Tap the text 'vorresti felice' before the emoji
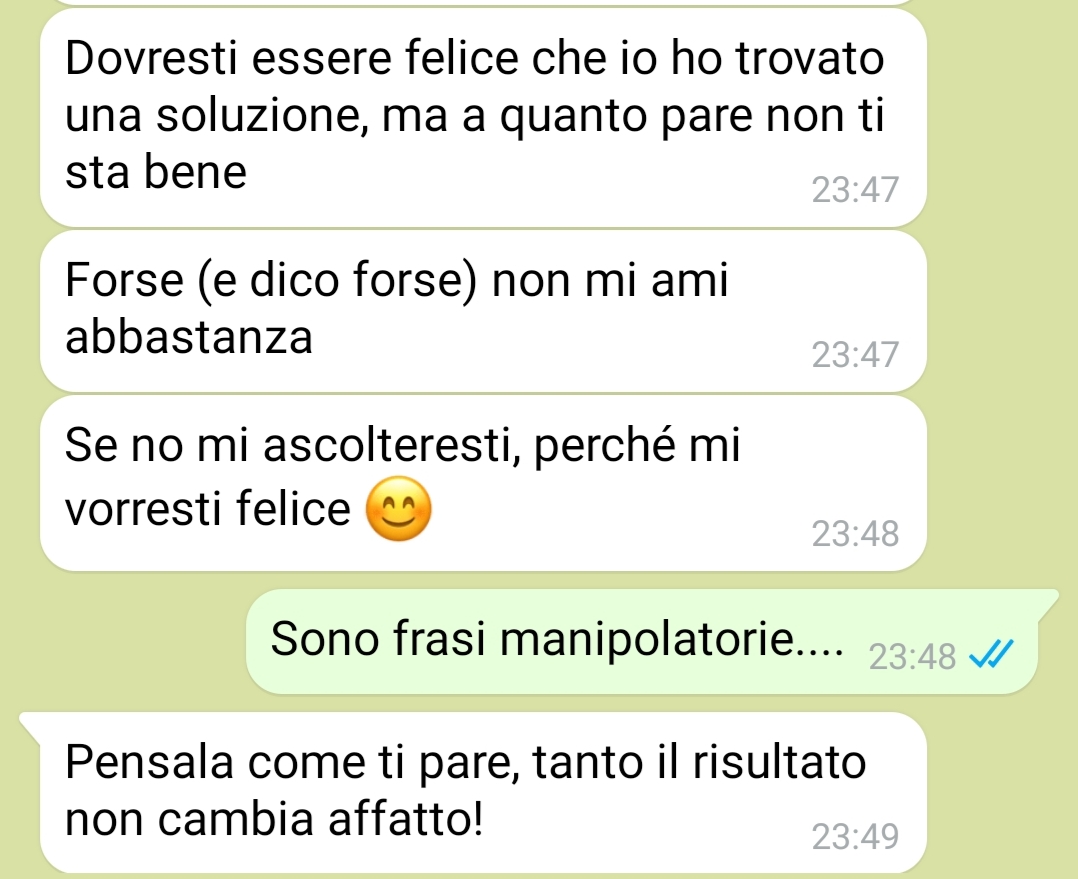The height and width of the screenshot is (879, 1078). pyautogui.click(x=208, y=509)
